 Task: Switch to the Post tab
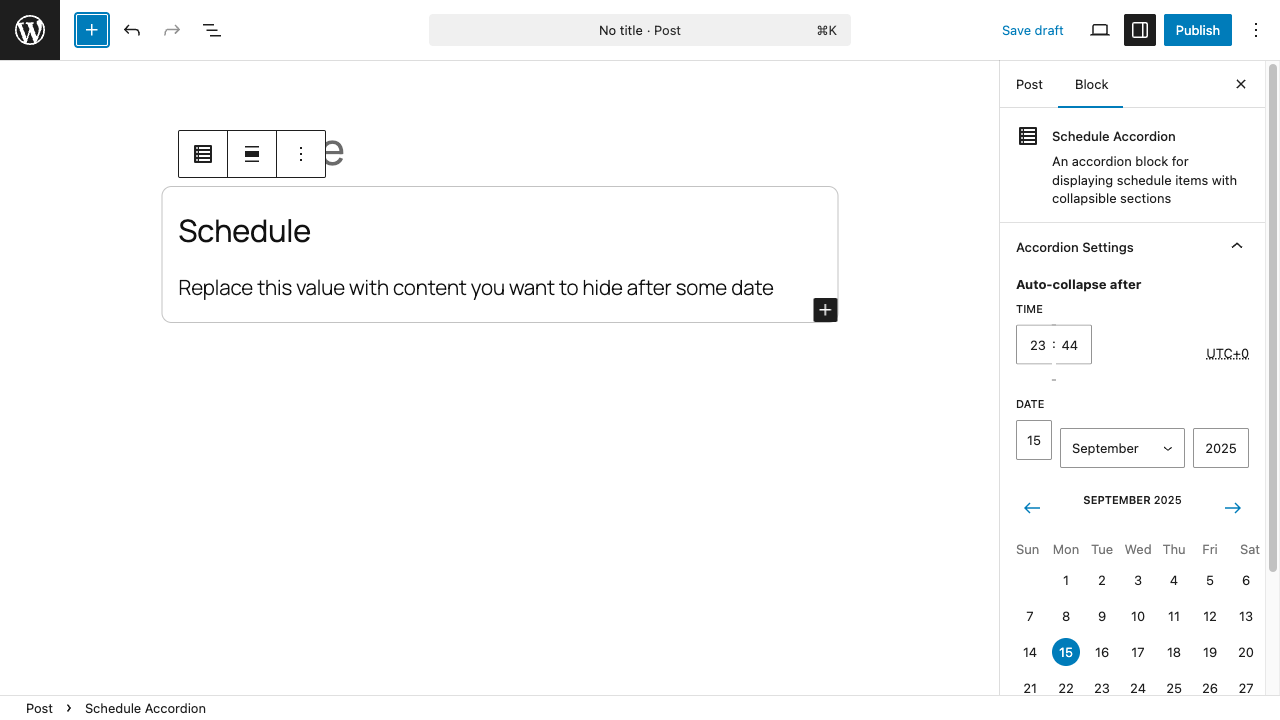tap(1029, 85)
